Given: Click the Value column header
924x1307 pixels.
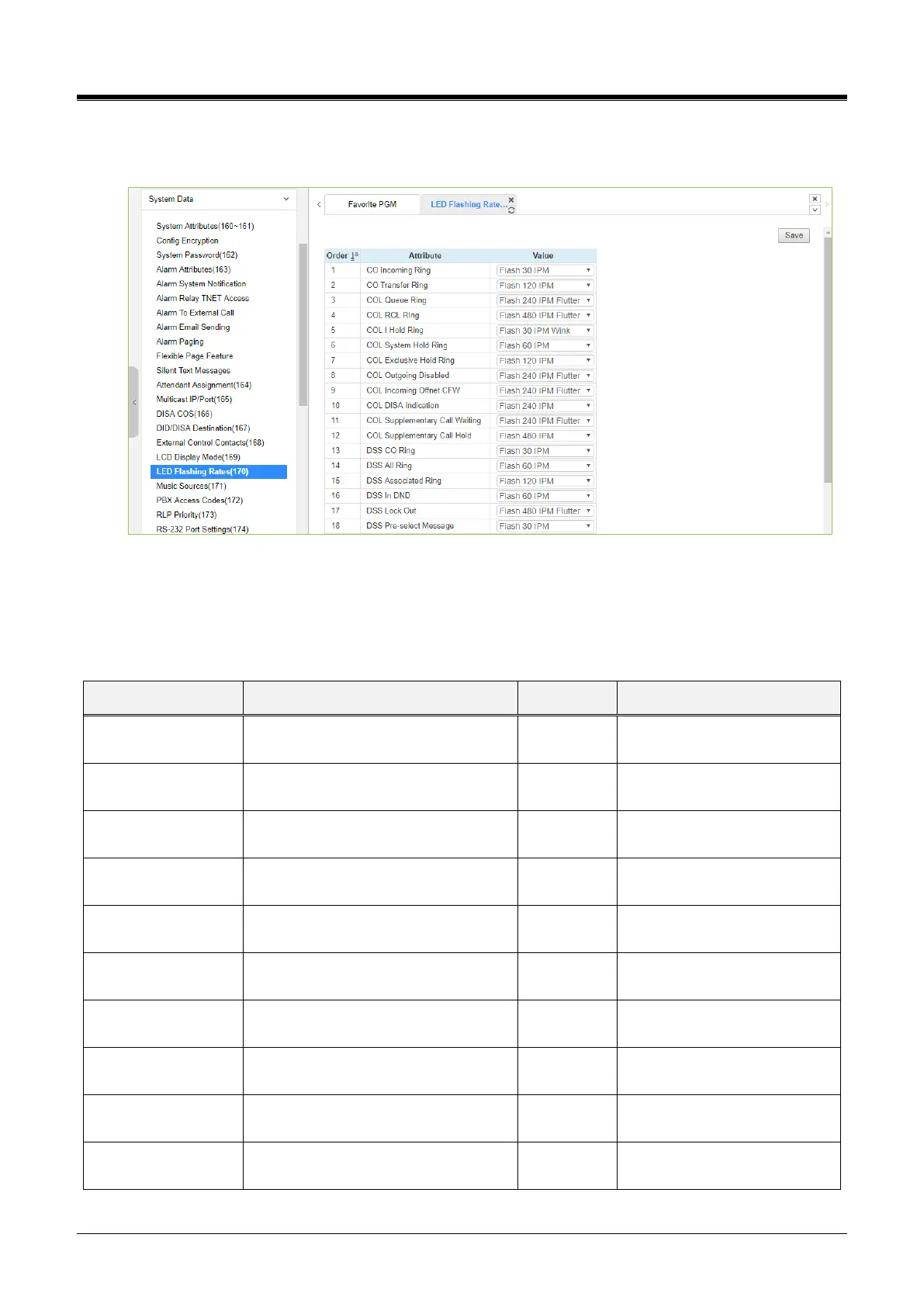Looking at the screenshot, I should pos(543,255).
